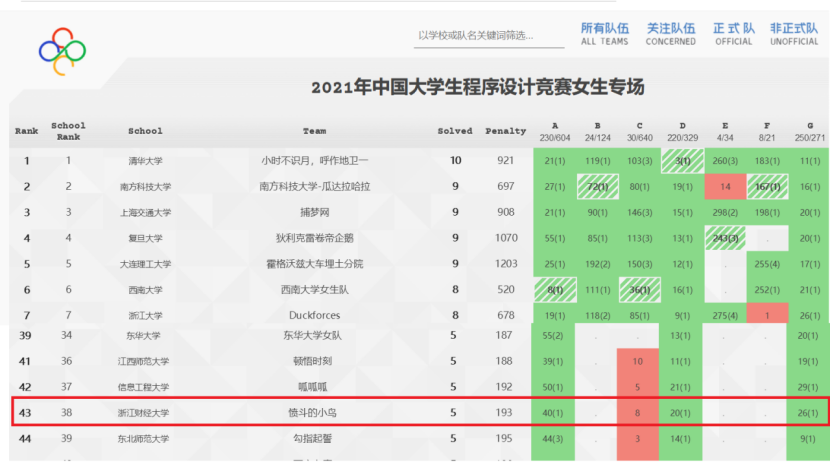Click the Solved column header
830x466 pixels.
[455, 131]
